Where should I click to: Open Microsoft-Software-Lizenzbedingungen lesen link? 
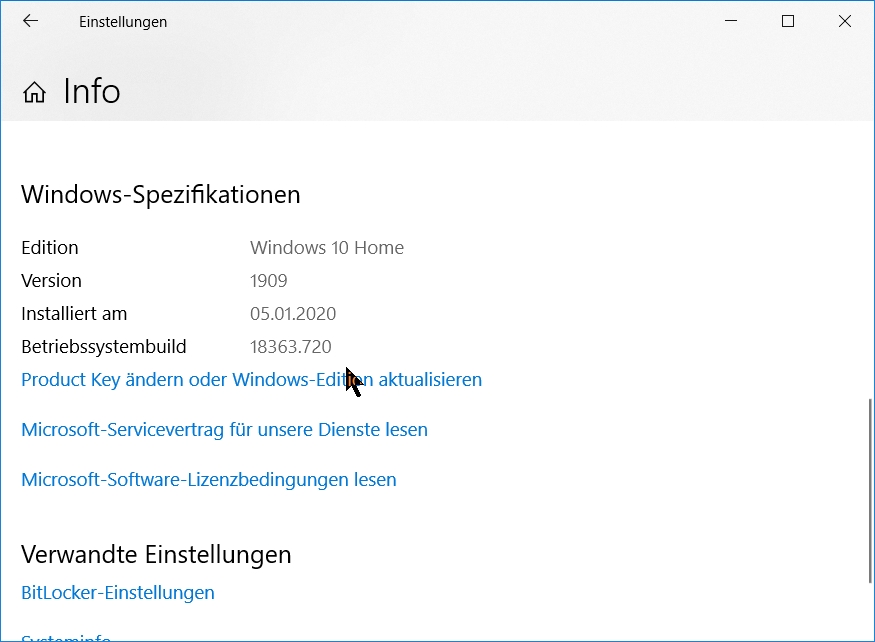(208, 480)
